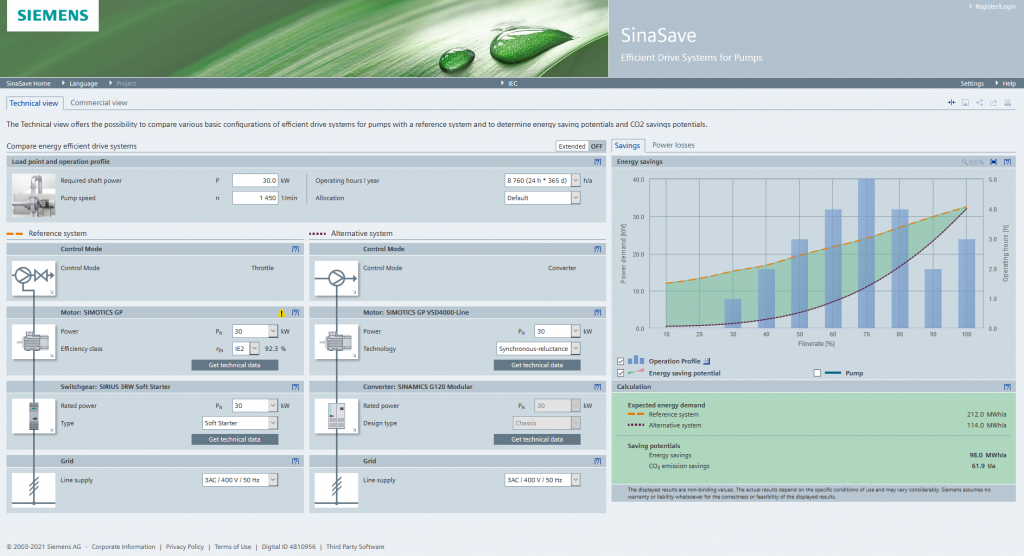Click the compare/split view icon in top toolbar

tap(951, 103)
